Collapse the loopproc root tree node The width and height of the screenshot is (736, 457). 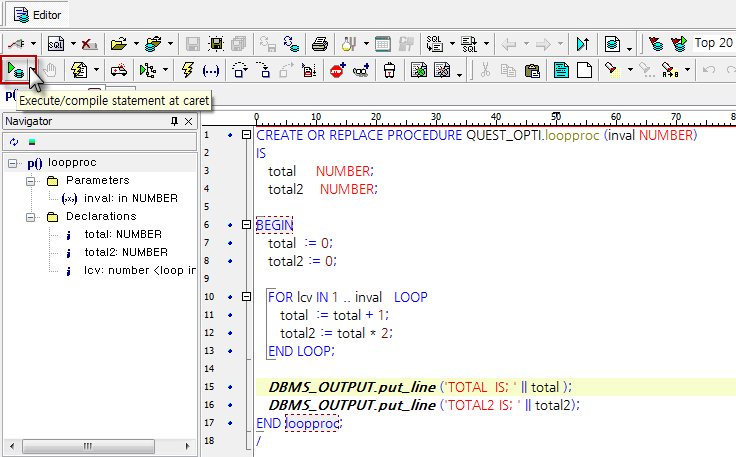tap(12, 162)
